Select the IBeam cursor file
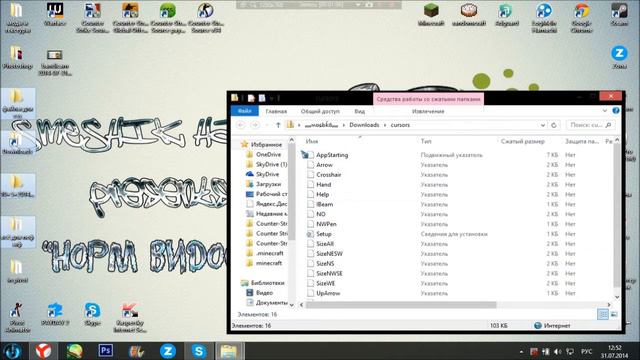 click(x=324, y=204)
